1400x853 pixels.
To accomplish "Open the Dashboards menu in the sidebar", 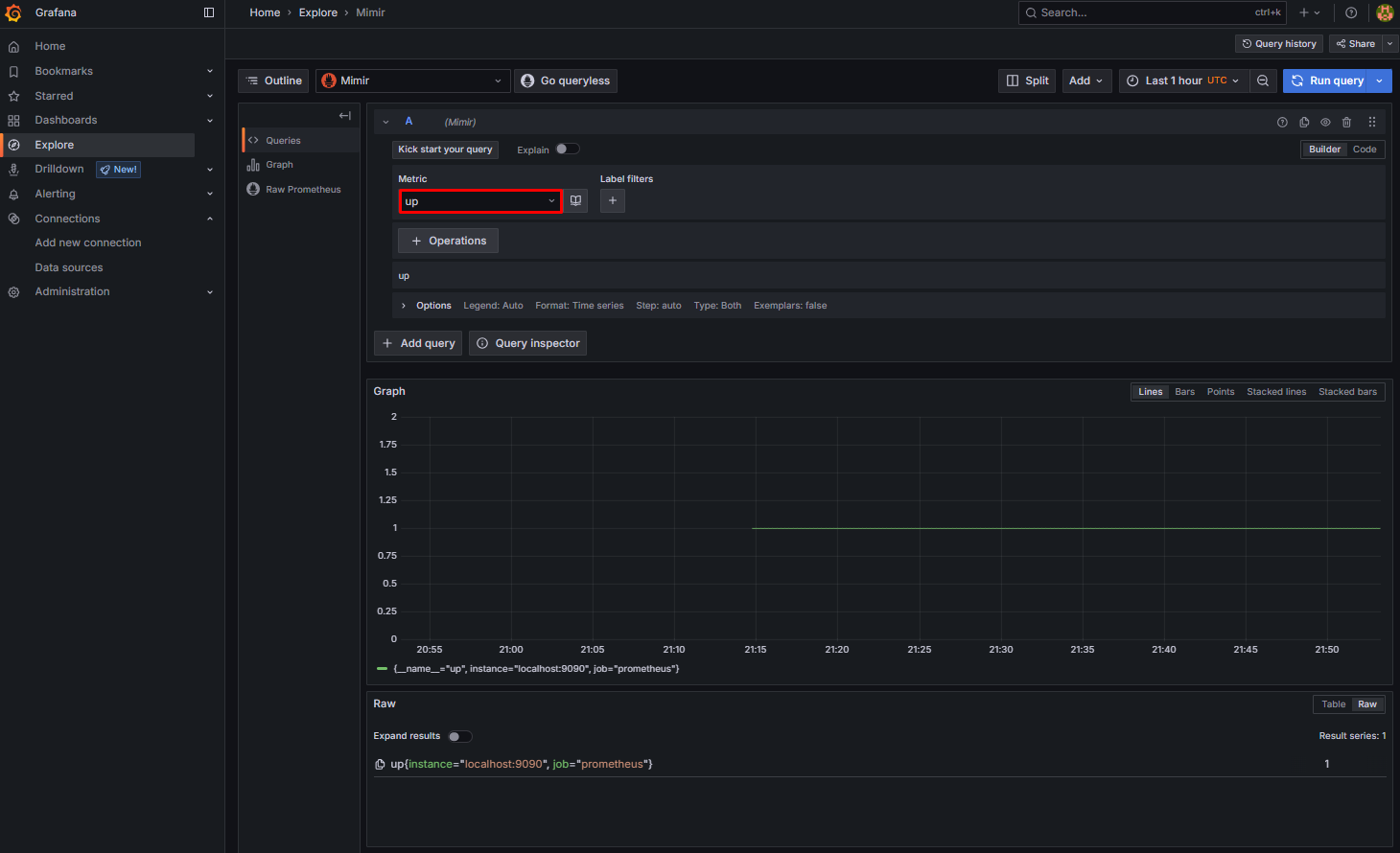I will (x=67, y=120).
